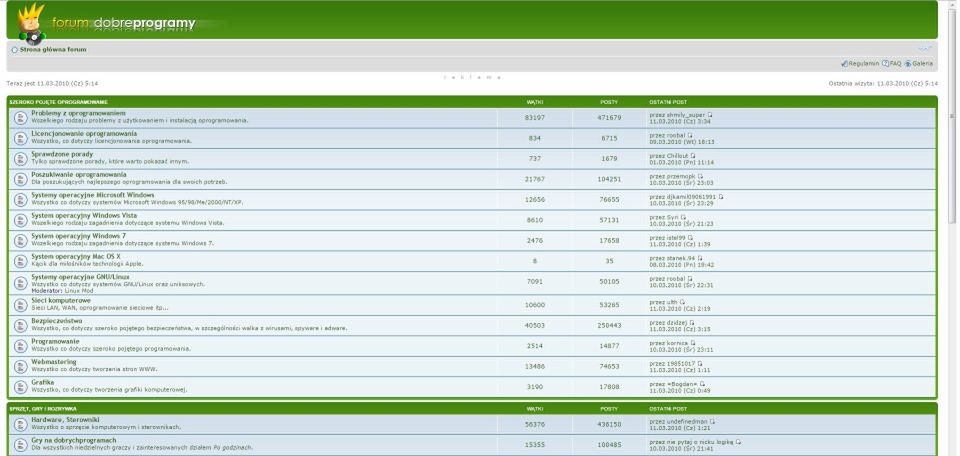Click the forum icon beside Gry na dobrychprogramach

coord(21,444)
